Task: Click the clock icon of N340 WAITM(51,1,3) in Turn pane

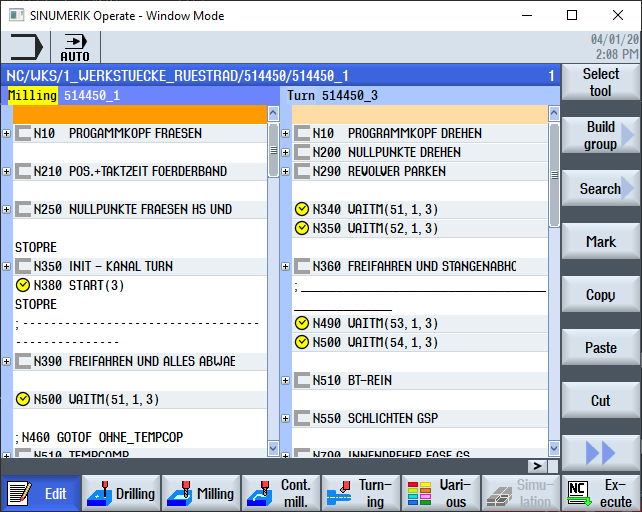Action: click(x=302, y=209)
